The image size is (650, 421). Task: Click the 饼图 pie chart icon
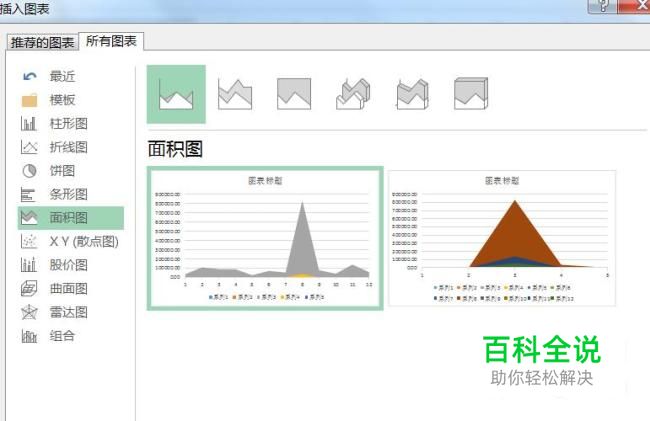coord(29,171)
